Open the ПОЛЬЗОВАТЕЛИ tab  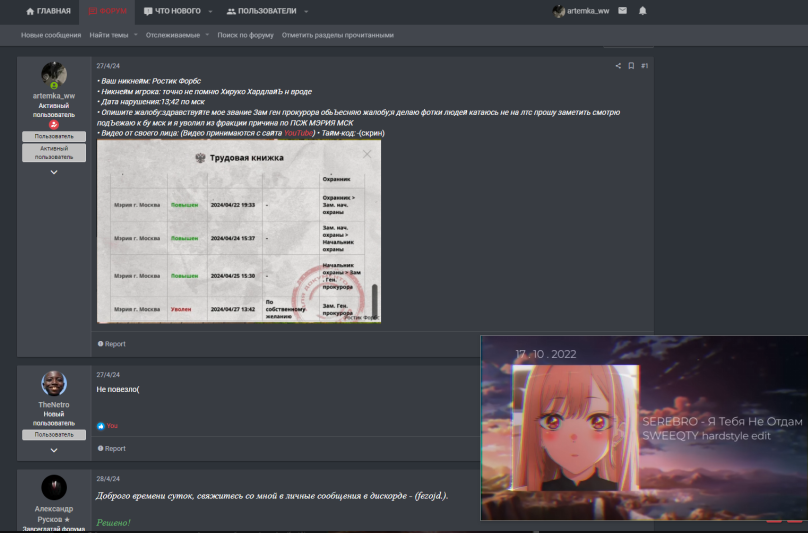(x=262, y=11)
